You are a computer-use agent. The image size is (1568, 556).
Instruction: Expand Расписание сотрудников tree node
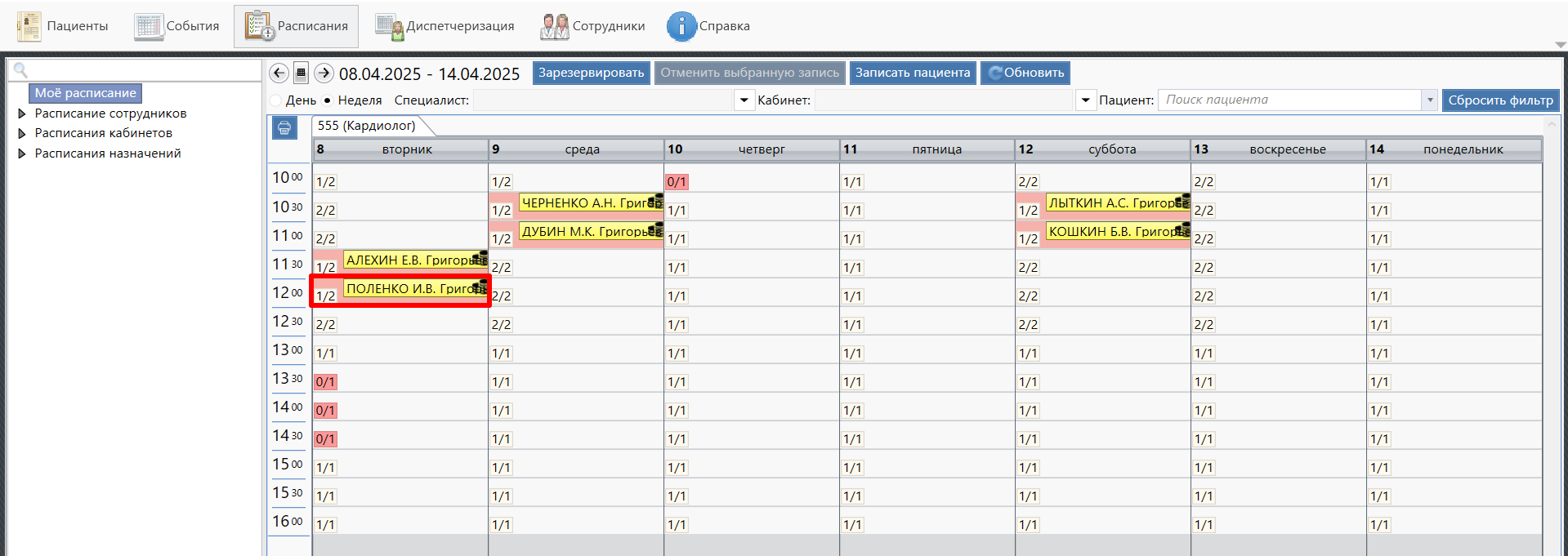point(22,113)
